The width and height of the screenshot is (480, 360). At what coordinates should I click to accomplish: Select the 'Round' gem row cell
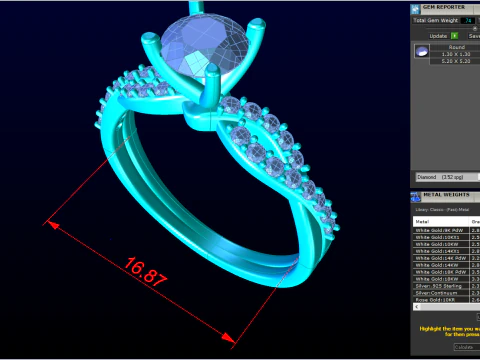point(455,47)
